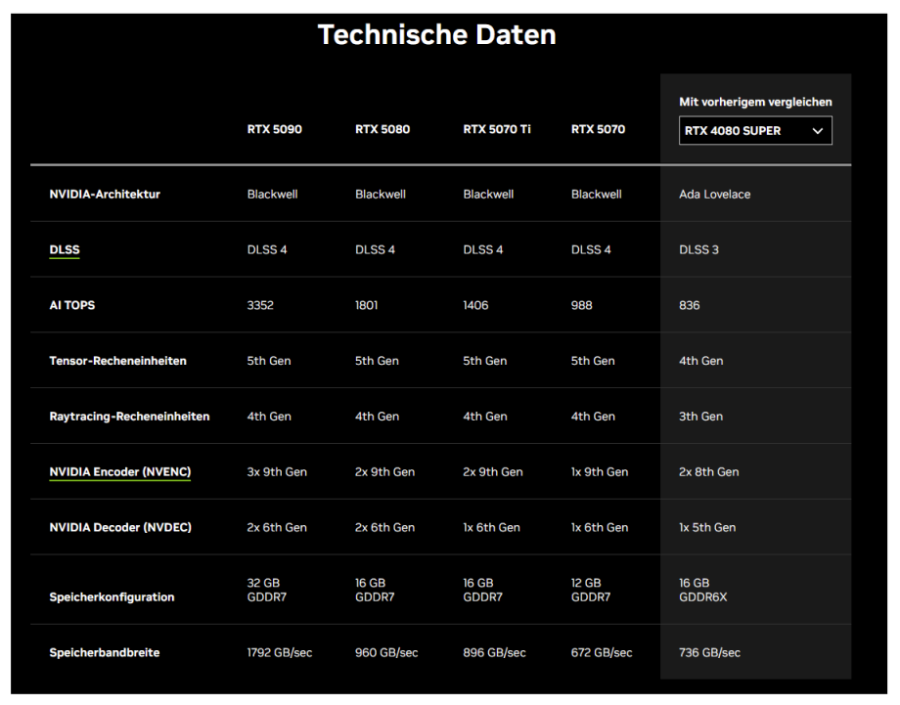The image size is (900, 705).
Task: Select the 12 GB GDDR7 memory cell
Action: point(591,590)
